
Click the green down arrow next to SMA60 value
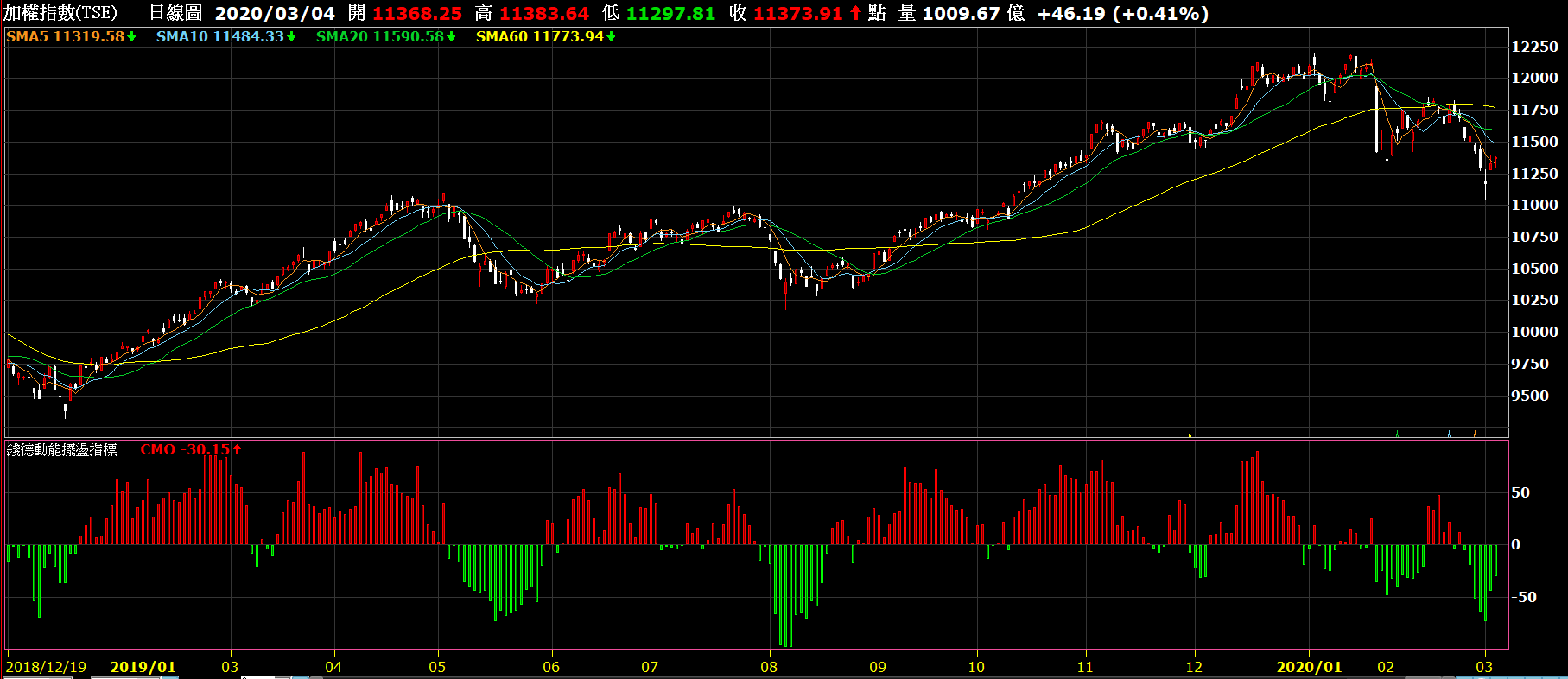(612, 36)
